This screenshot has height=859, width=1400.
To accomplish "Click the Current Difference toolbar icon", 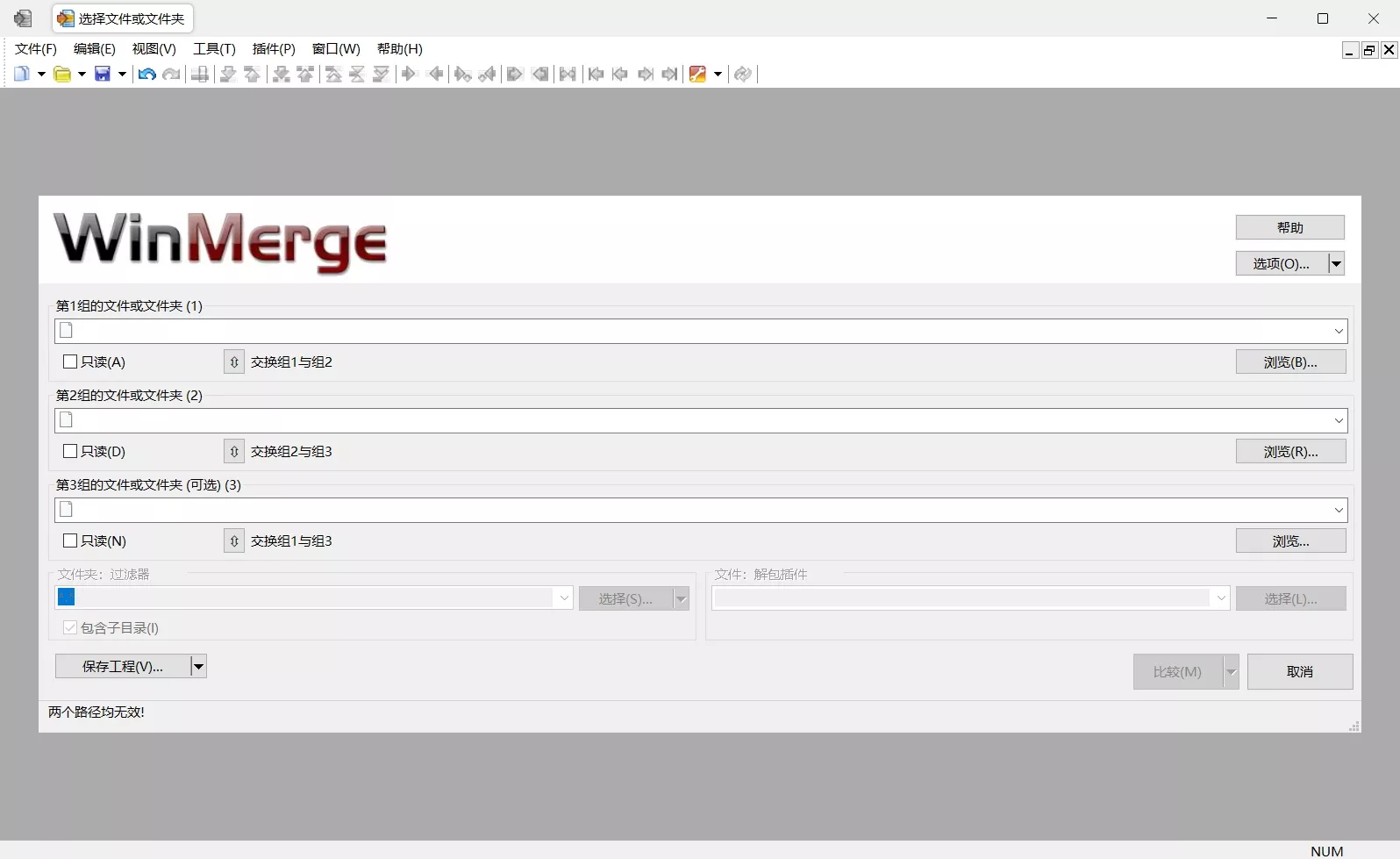I will (x=357, y=74).
